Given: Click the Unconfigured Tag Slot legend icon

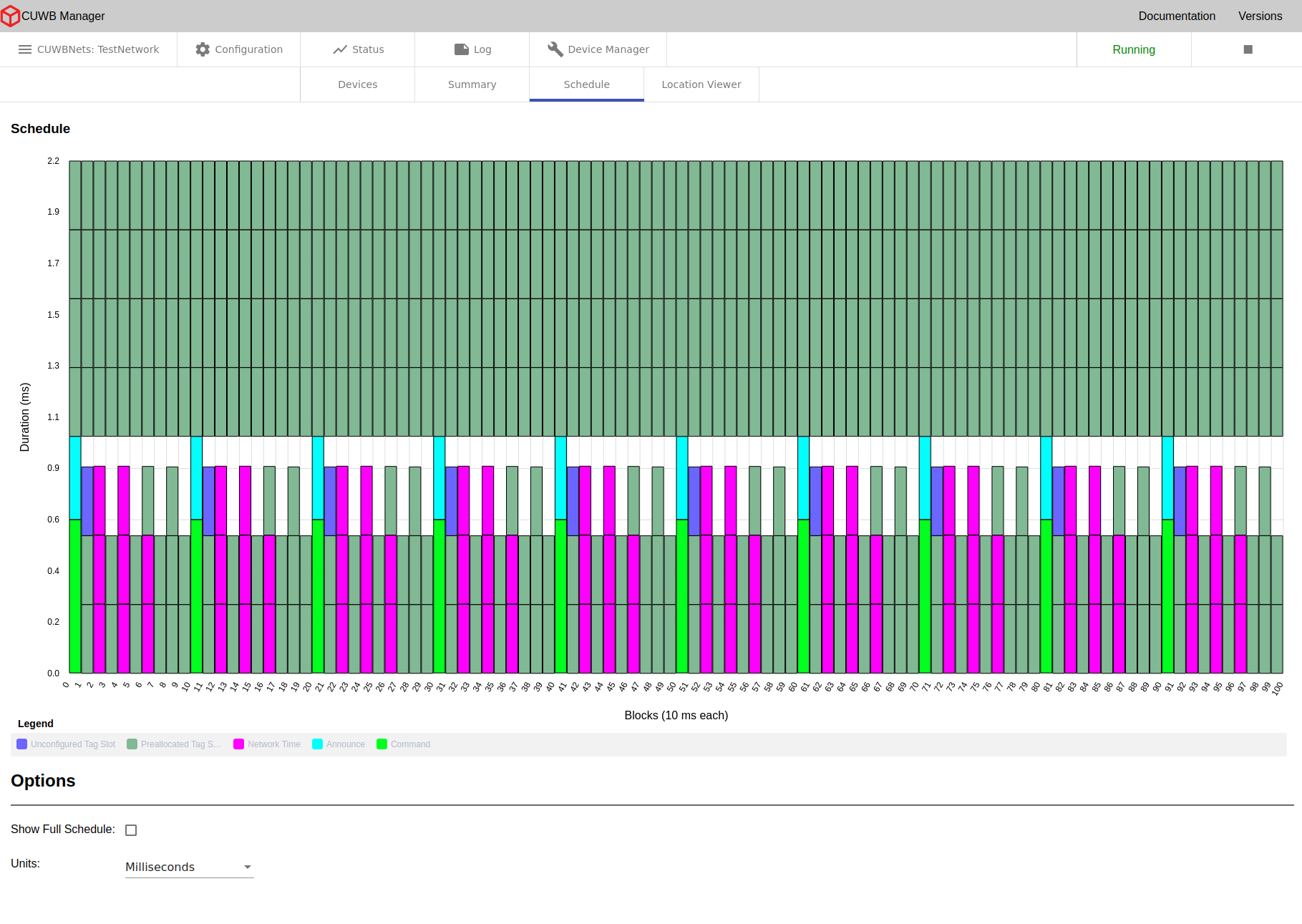Looking at the screenshot, I should pyautogui.click(x=21, y=744).
